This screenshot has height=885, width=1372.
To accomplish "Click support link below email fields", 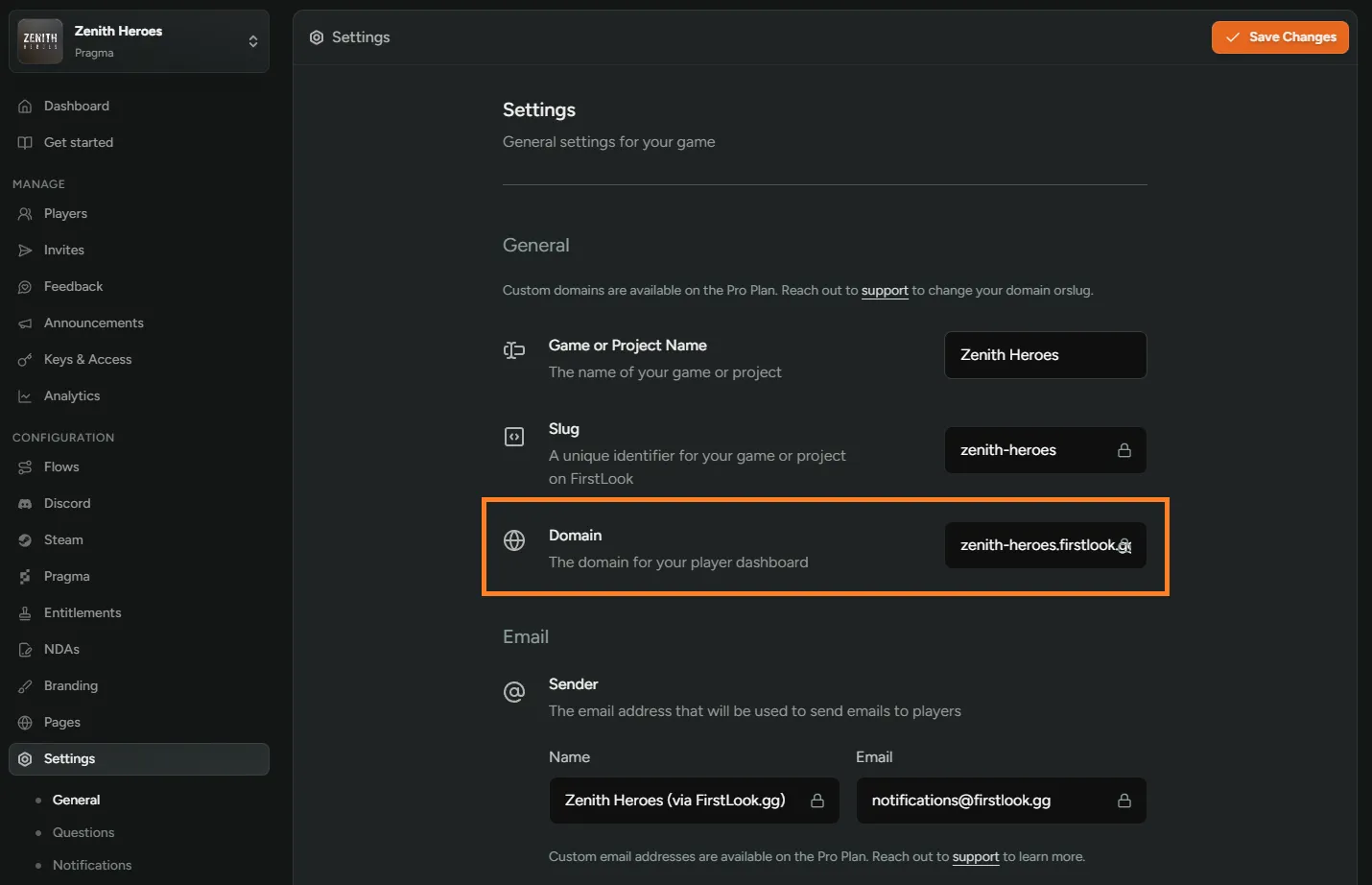I will [x=975, y=857].
